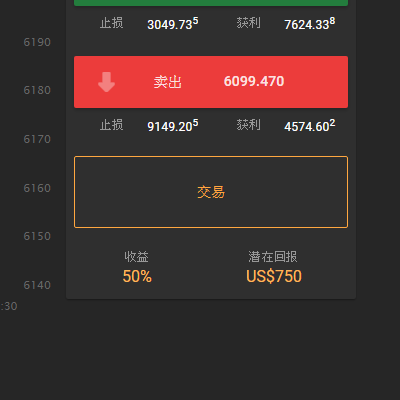Image resolution: width=400 pixels, height=400 pixels.
Task: Click the red 卖出 sell button
Action: pos(211,82)
